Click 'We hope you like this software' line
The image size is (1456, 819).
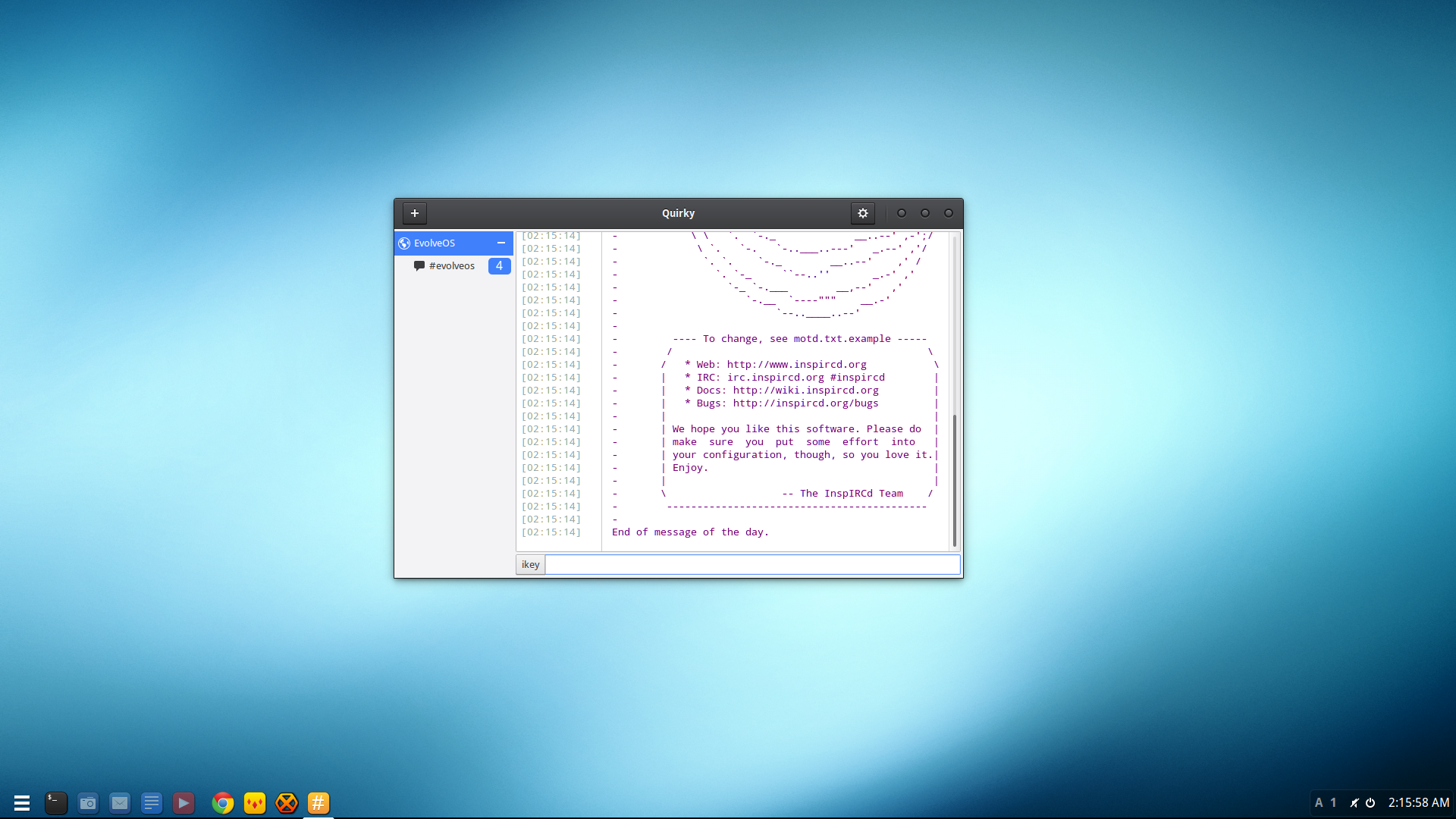click(x=796, y=428)
